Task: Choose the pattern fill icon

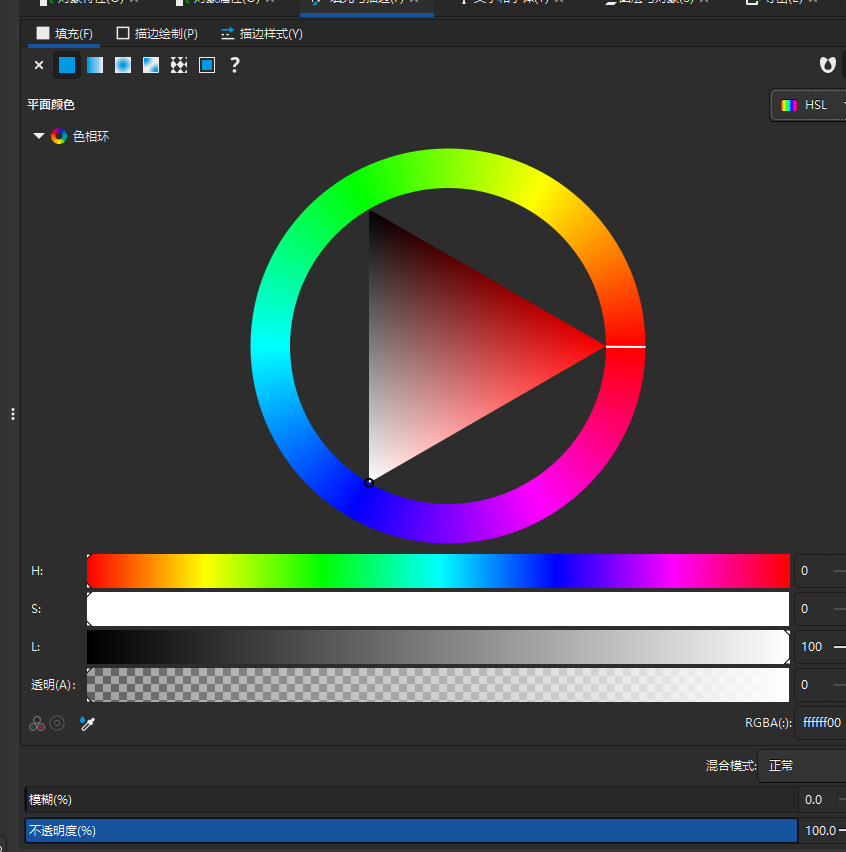Action: click(179, 65)
